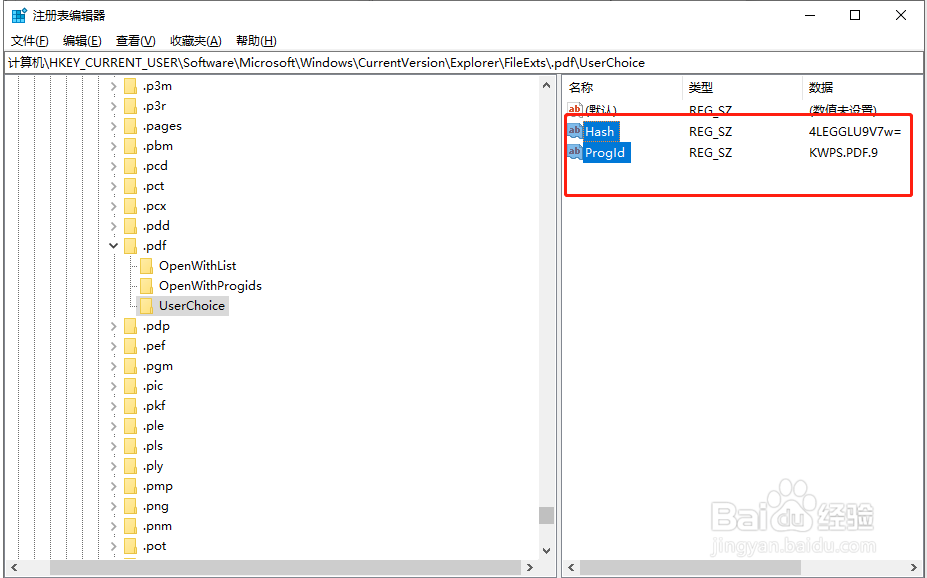Click the OpenWithList folder icon
The height and width of the screenshot is (578, 927).
pos(147,266)
